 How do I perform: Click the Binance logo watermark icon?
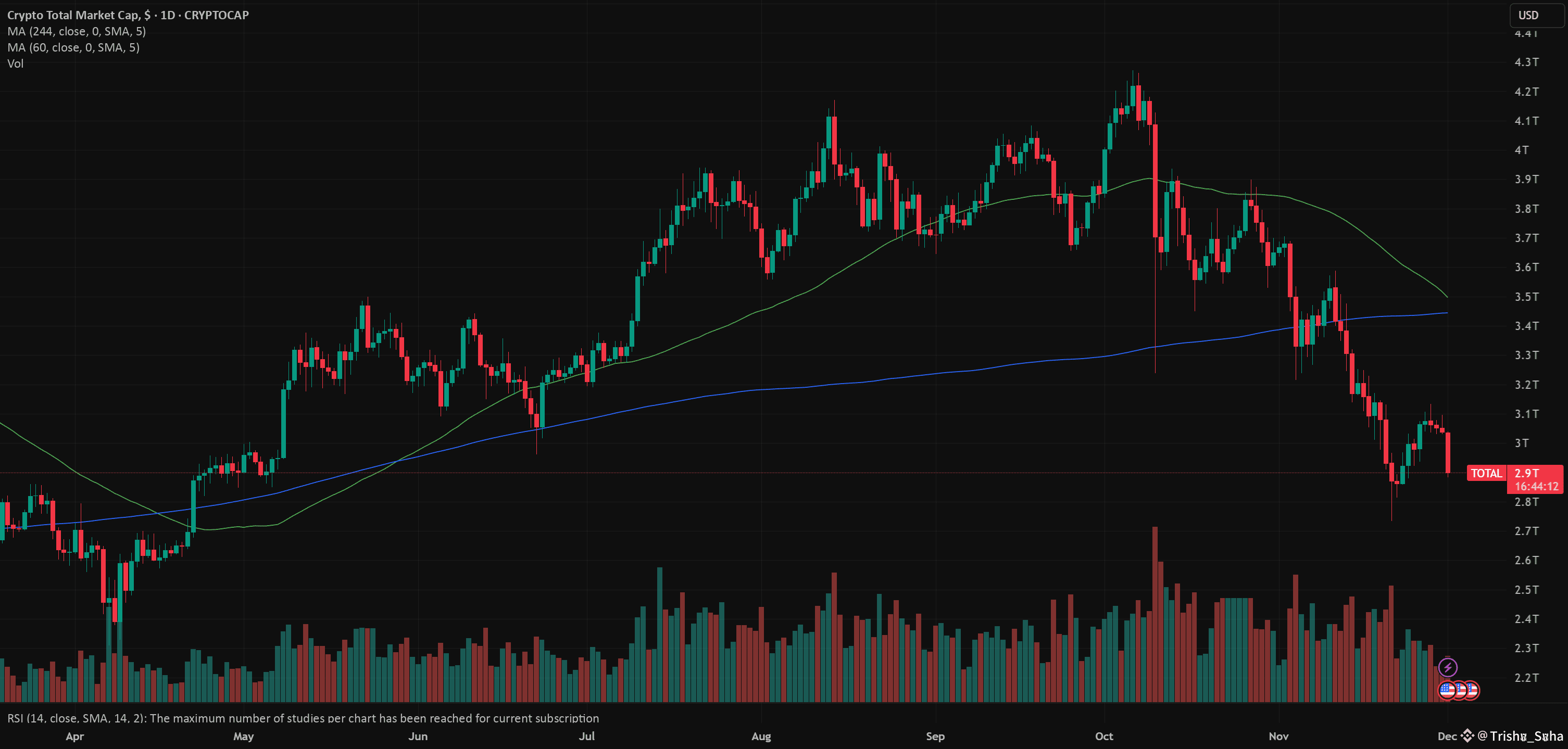[x=1467, y=736]
